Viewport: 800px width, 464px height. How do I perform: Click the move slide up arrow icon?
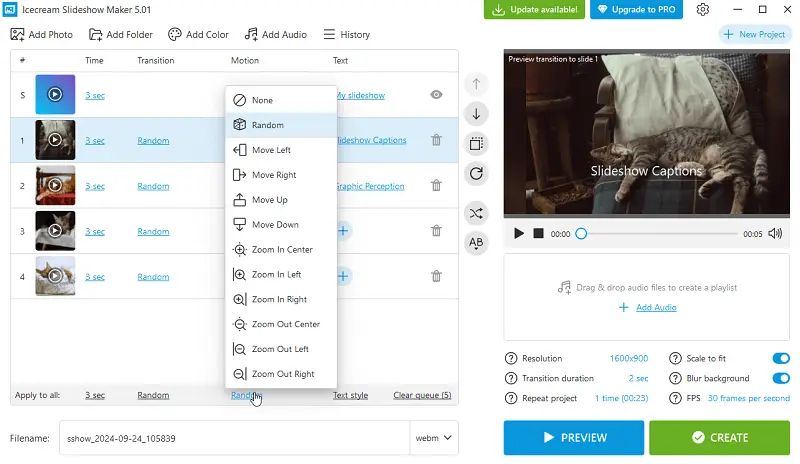476,85
